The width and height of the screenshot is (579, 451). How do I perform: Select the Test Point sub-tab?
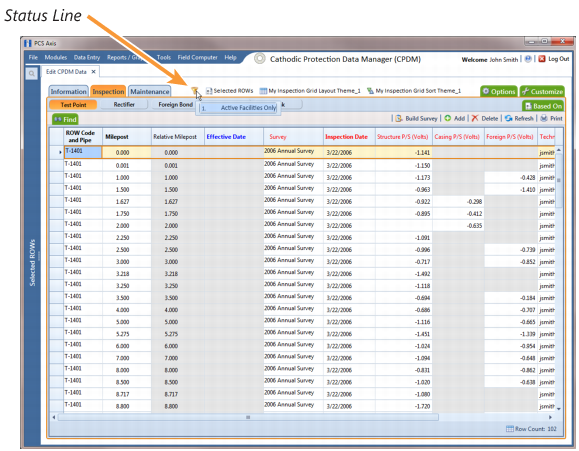73,105
